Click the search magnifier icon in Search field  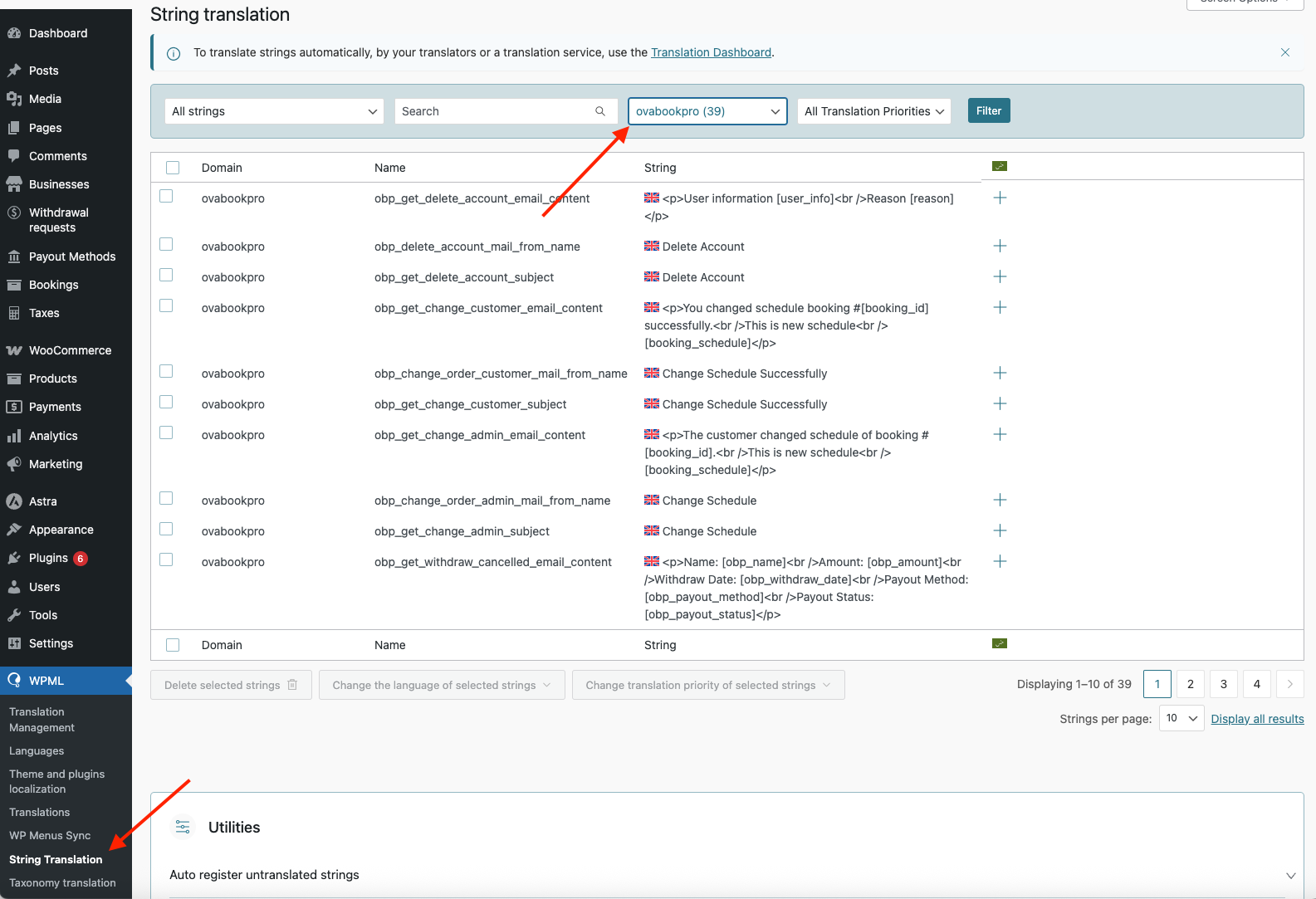[x=600, y=111]
